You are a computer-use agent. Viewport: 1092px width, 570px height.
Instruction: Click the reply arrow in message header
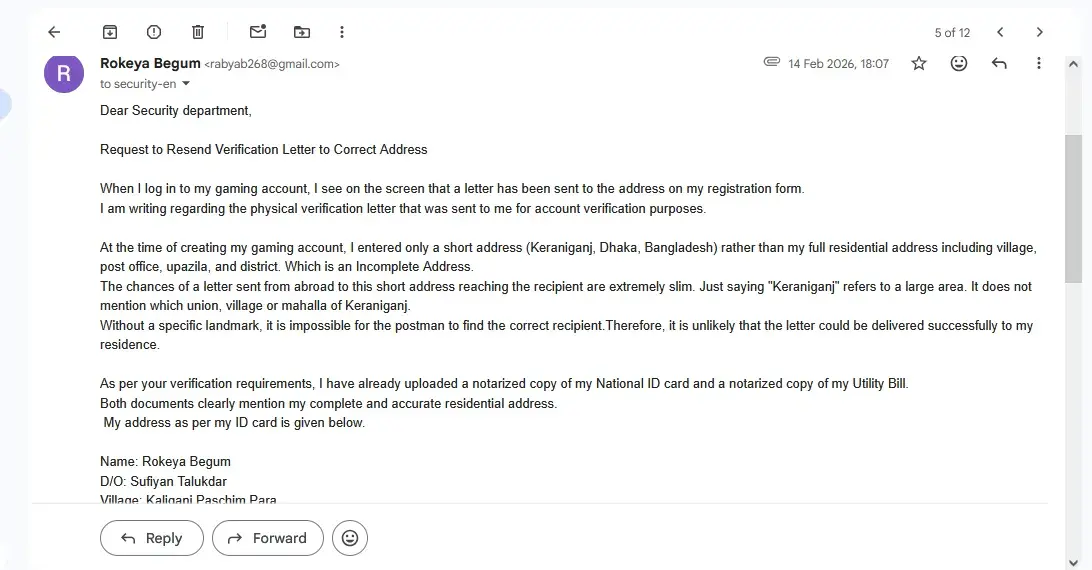[x=999, y=63]
